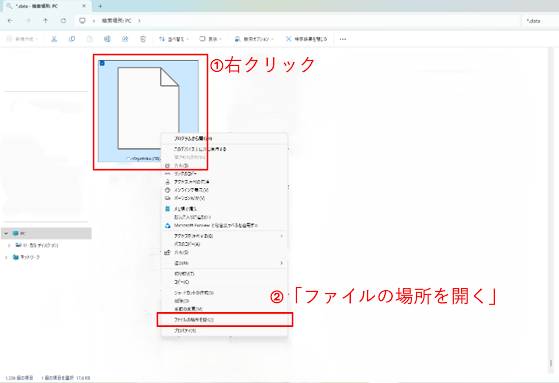Click the globe icon for オンラインで表示

(x=168, y=190)
